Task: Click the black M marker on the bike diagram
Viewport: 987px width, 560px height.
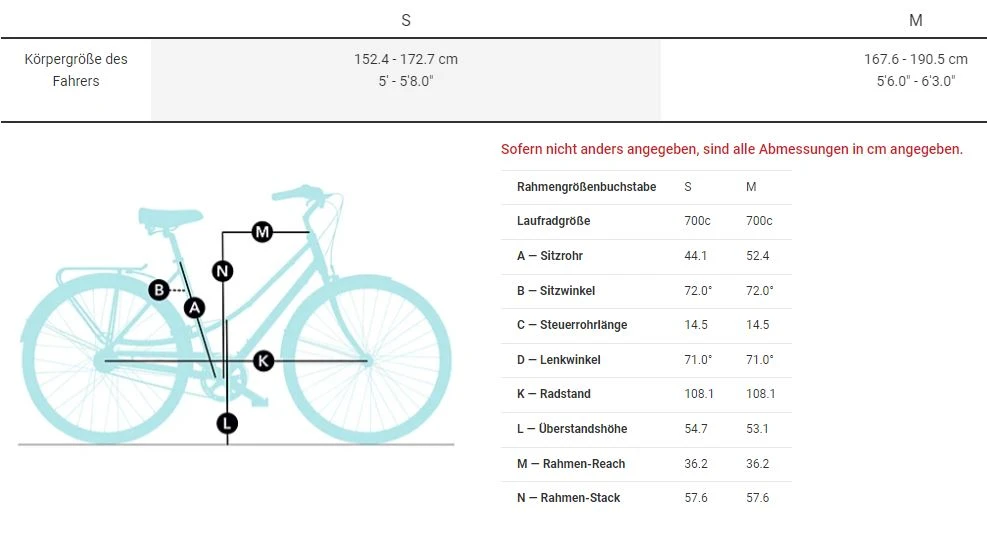Action: 262,232
